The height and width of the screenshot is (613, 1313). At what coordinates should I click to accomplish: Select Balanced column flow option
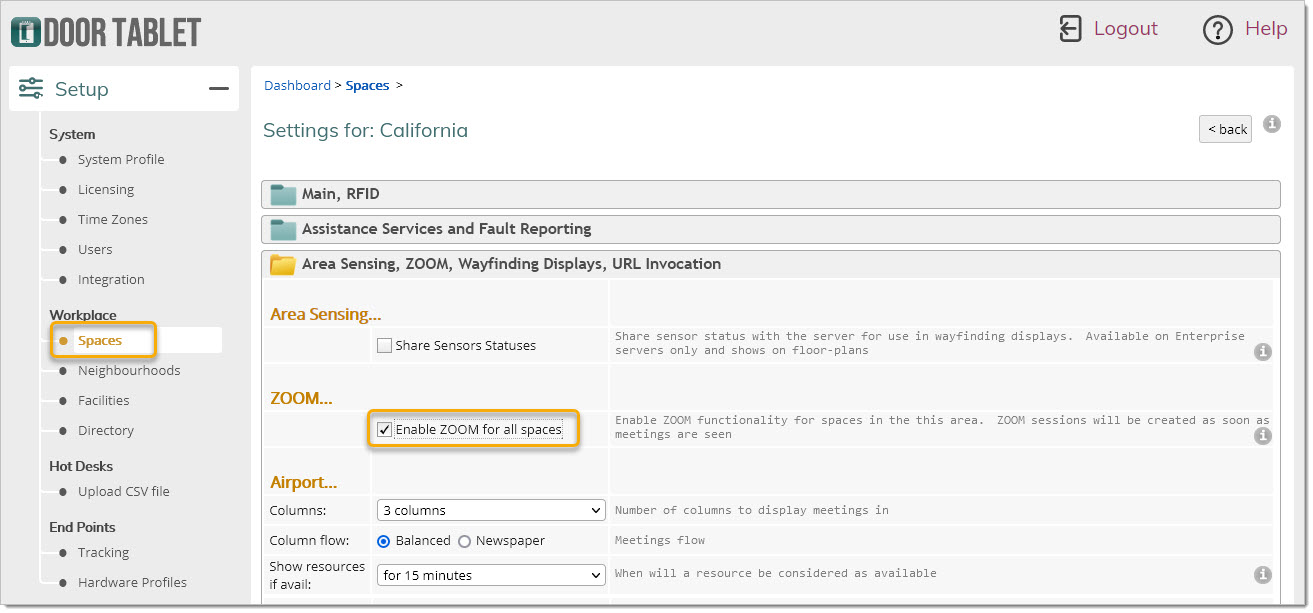[x=384, y=541]
